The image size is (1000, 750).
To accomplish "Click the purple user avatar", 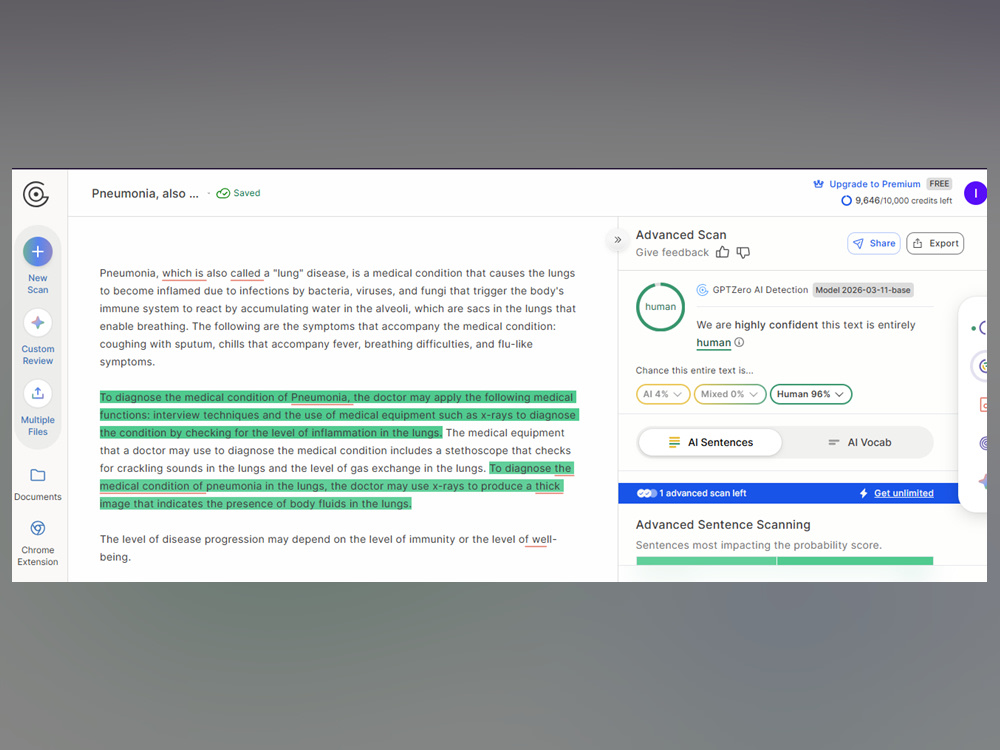I will pyautogui.click(x=975, y=193).
